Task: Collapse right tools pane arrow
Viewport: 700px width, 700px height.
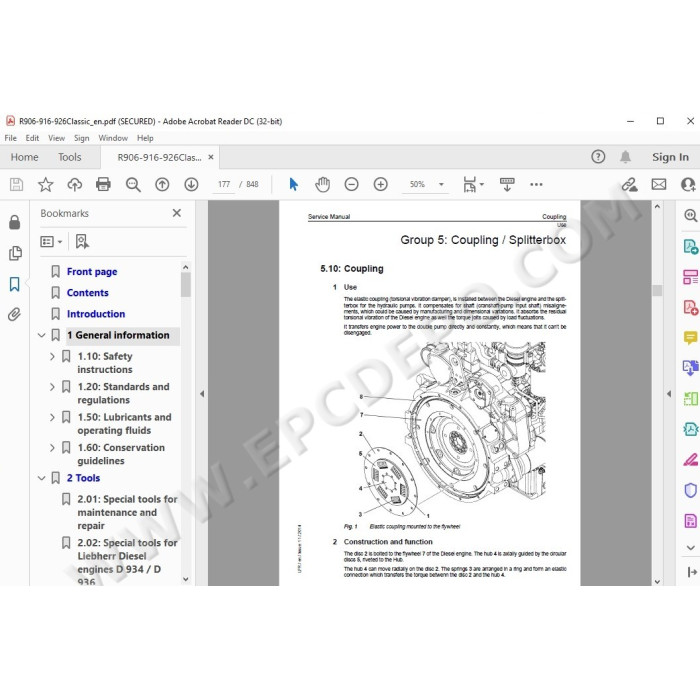Action: pyautogui.click(x=669, y=393)
